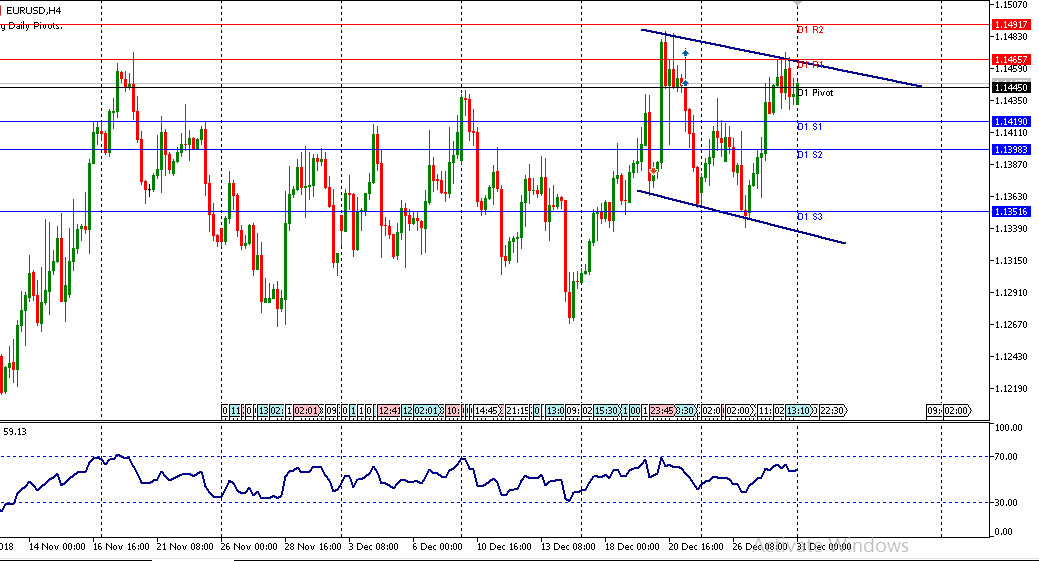The width and height of the screenshot is (1039, 561).
Task: Click the RSI value 59.13 label
Action: click(x=14, y=433)
